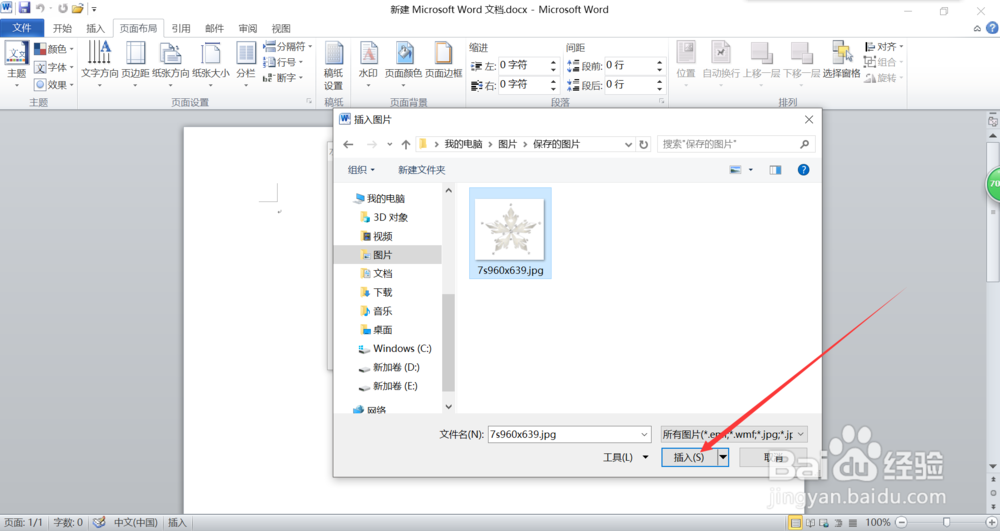Viewport: 1000px width, 531px height.
Task: Open Line Numbers (行号) dropdown
Action: (283, 62)
